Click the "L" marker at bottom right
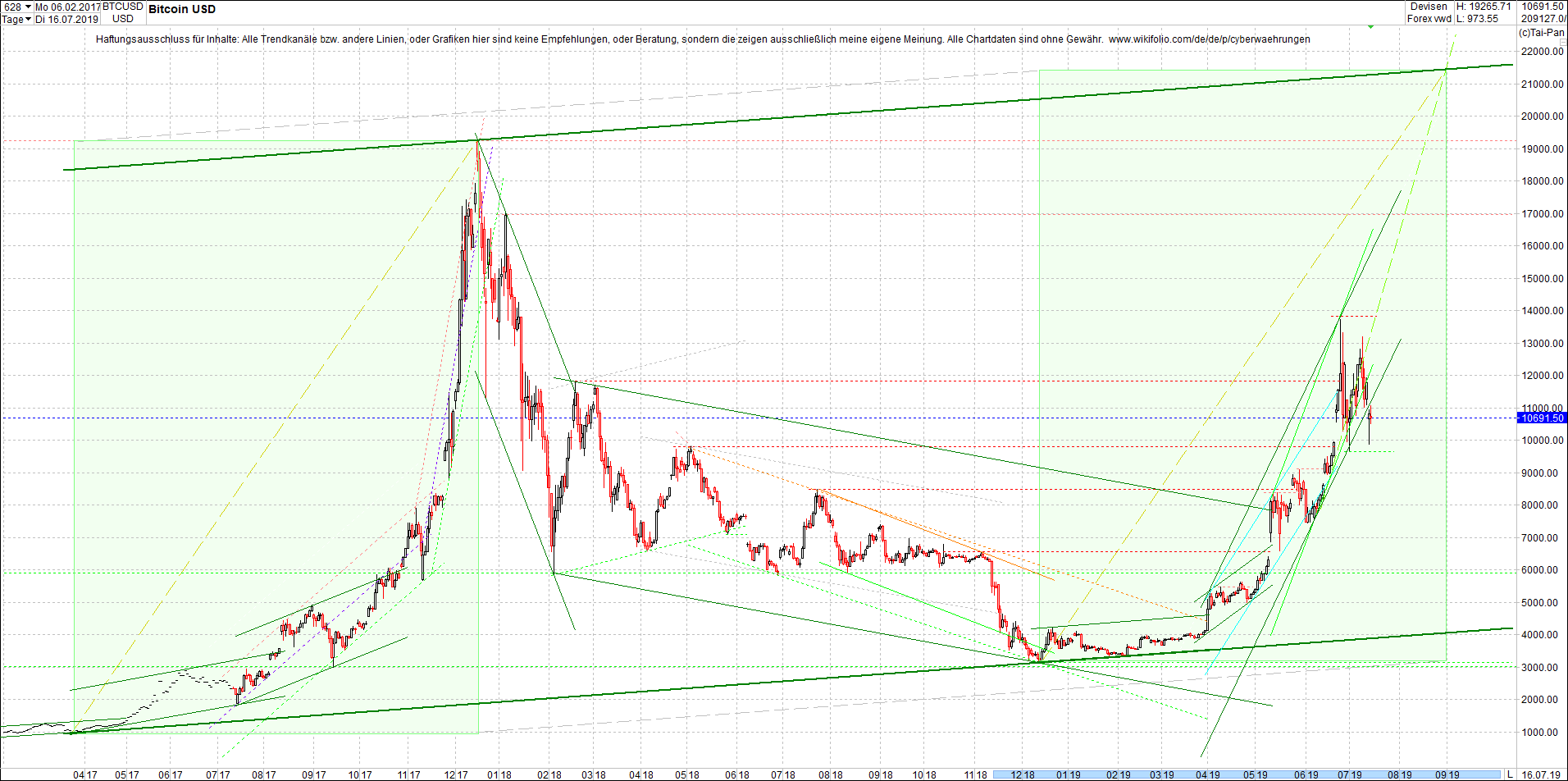The height and width of the screenshot is (781, 1568). (x=1511, y=774)
